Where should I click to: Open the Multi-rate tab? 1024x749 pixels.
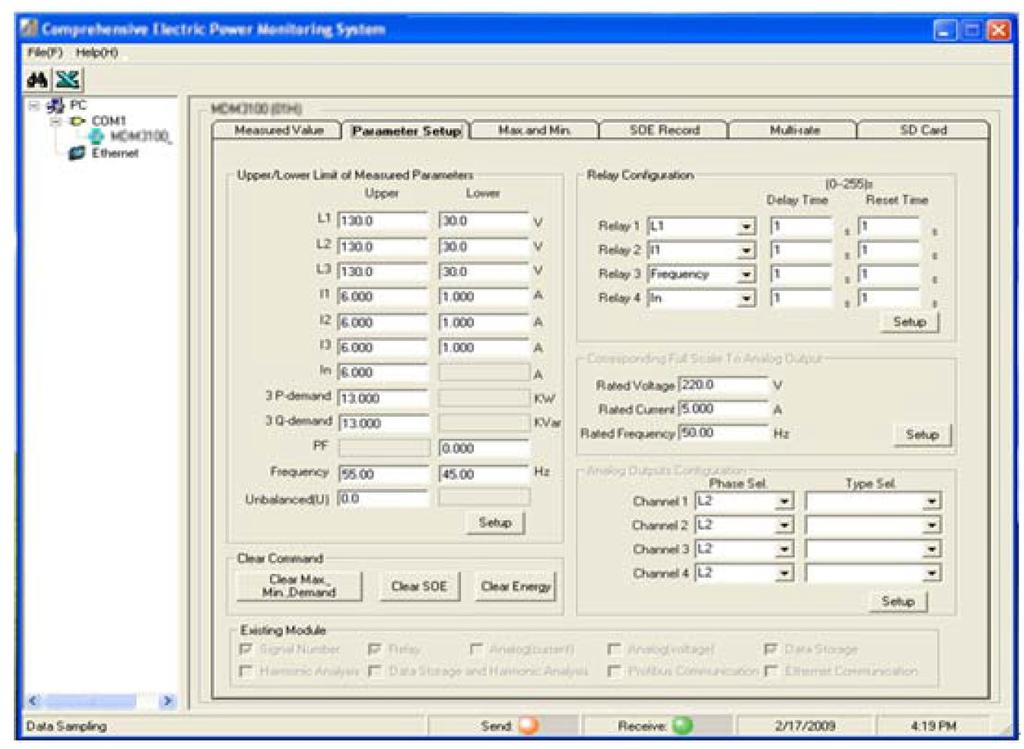tap(793, 130)
